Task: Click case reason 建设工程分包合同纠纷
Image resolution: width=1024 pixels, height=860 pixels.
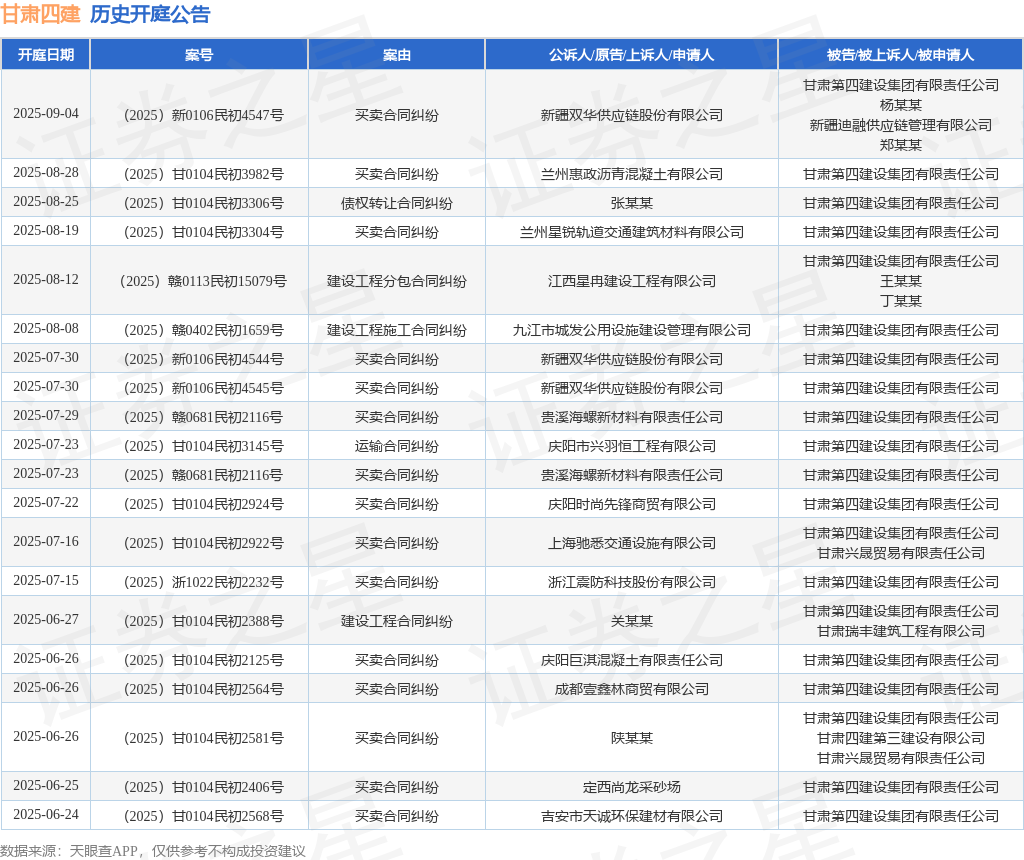Action: [396, 281]
